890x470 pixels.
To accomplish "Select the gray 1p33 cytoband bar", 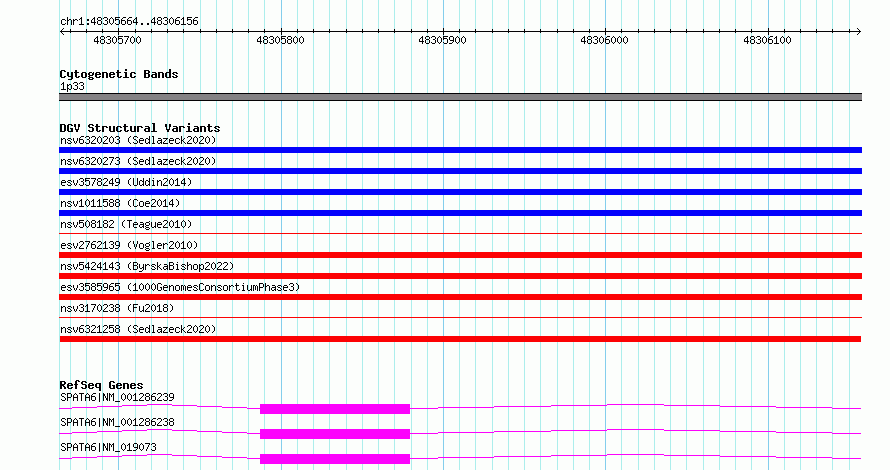I will tap(460, 97).
